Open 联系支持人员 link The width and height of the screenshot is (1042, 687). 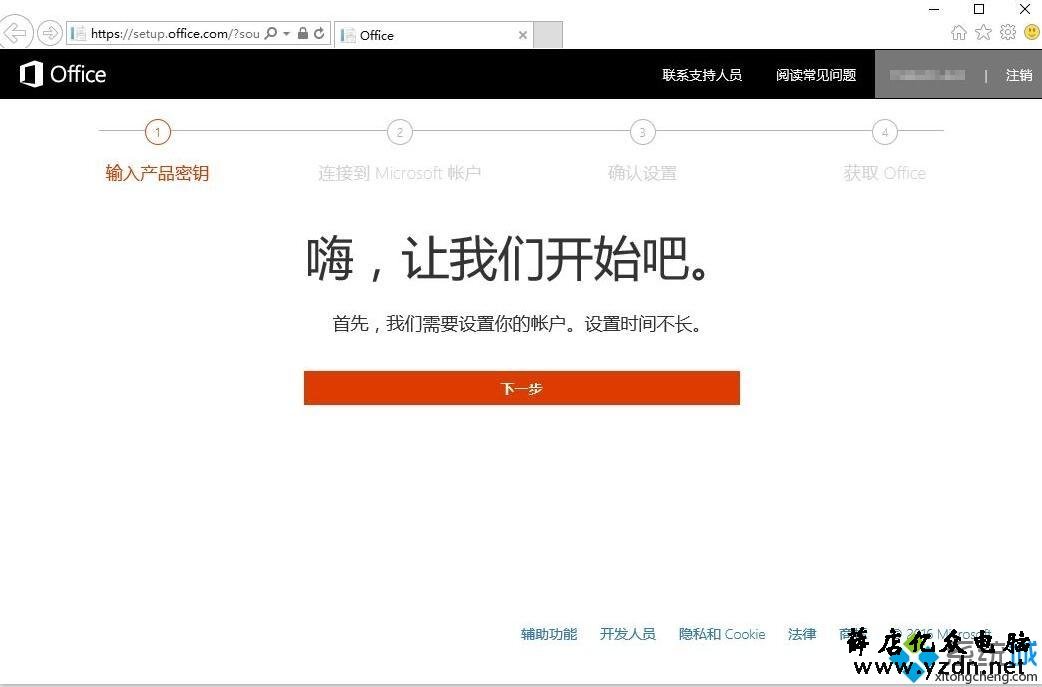tap(702, 75)
